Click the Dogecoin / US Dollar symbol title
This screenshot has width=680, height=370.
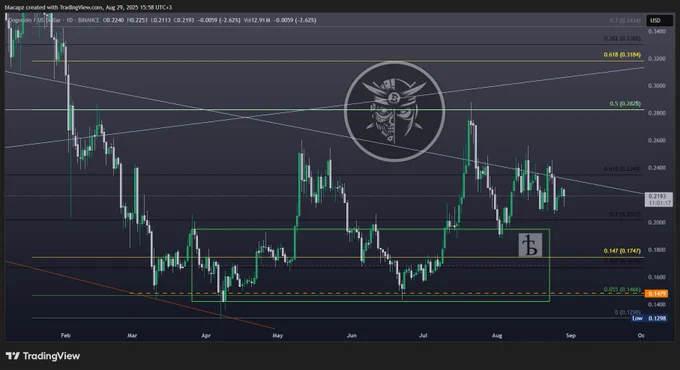pos(35,20)
